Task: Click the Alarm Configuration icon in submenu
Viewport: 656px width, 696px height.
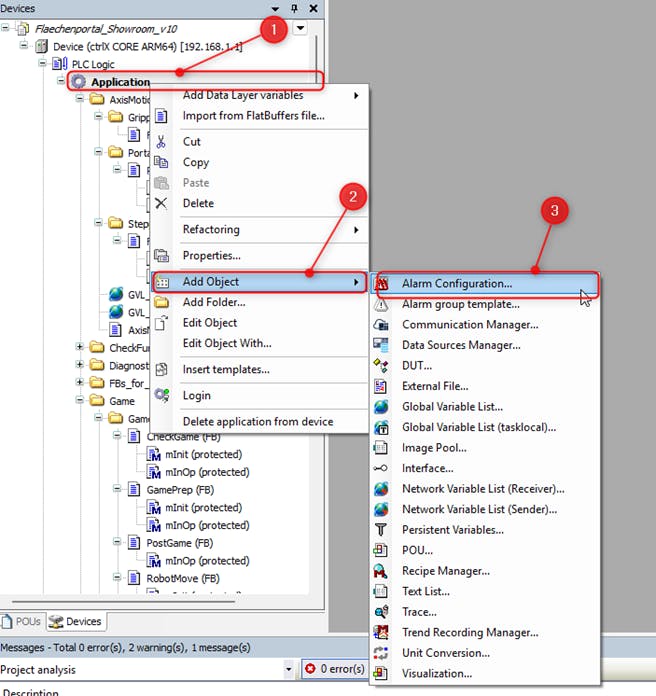Action: click(x=381, y=284)
